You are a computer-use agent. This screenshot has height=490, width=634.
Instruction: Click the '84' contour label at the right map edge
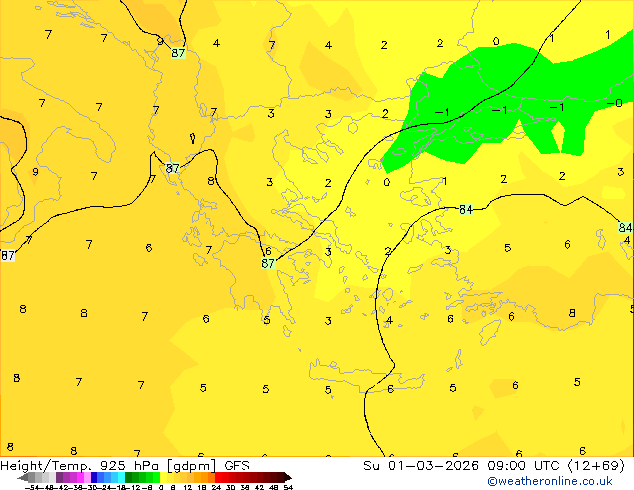625,228
